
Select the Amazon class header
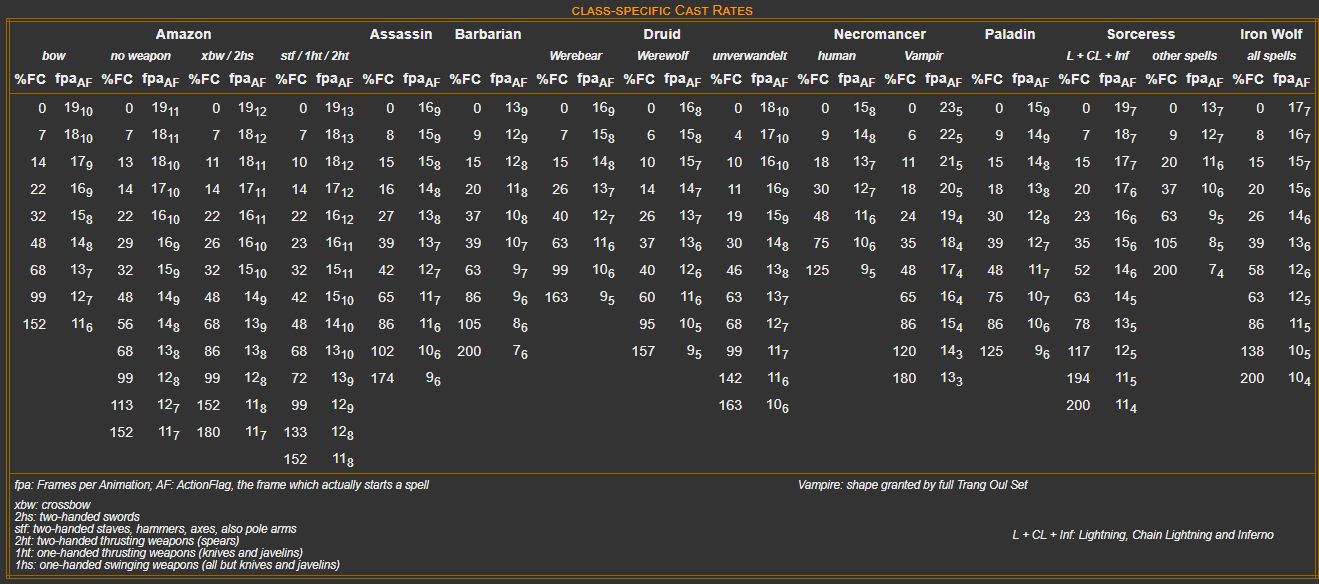pyautogui.click(x=183, y=34)
